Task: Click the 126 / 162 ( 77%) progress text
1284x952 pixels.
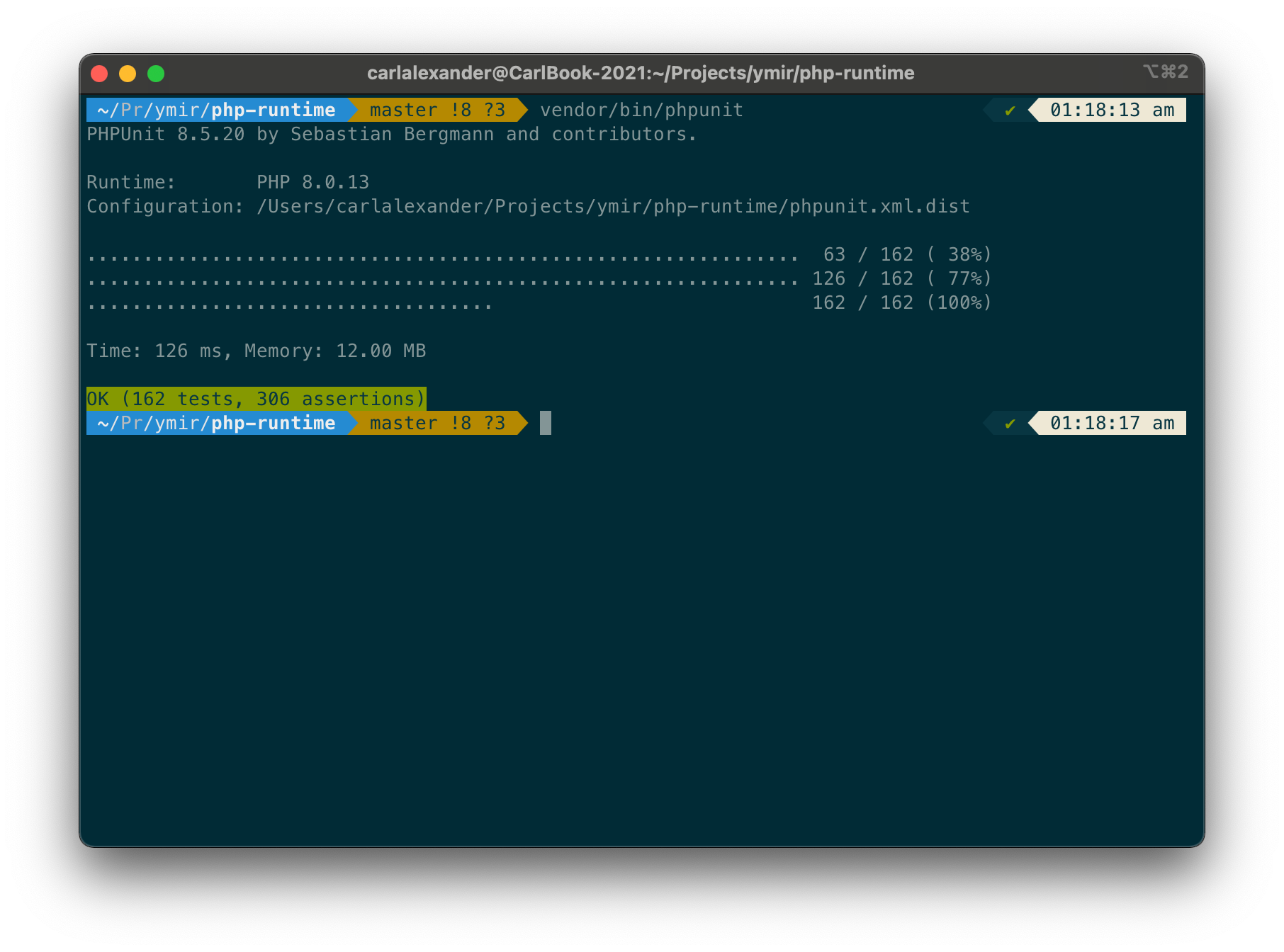Action: pyautogui.click(x=901, y=278)
